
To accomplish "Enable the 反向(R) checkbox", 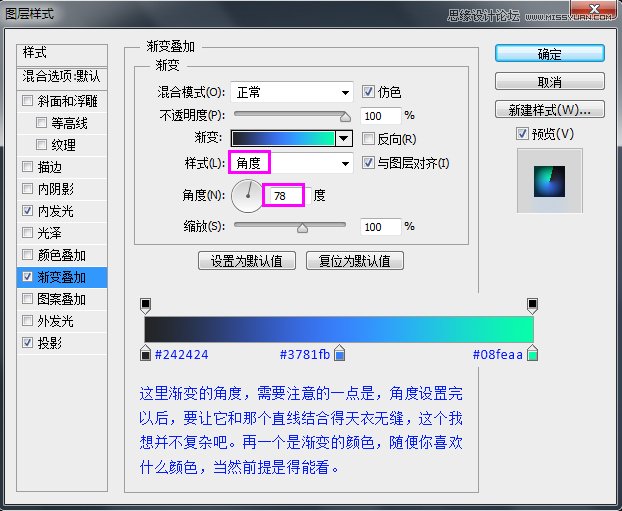I will point(368,139).
